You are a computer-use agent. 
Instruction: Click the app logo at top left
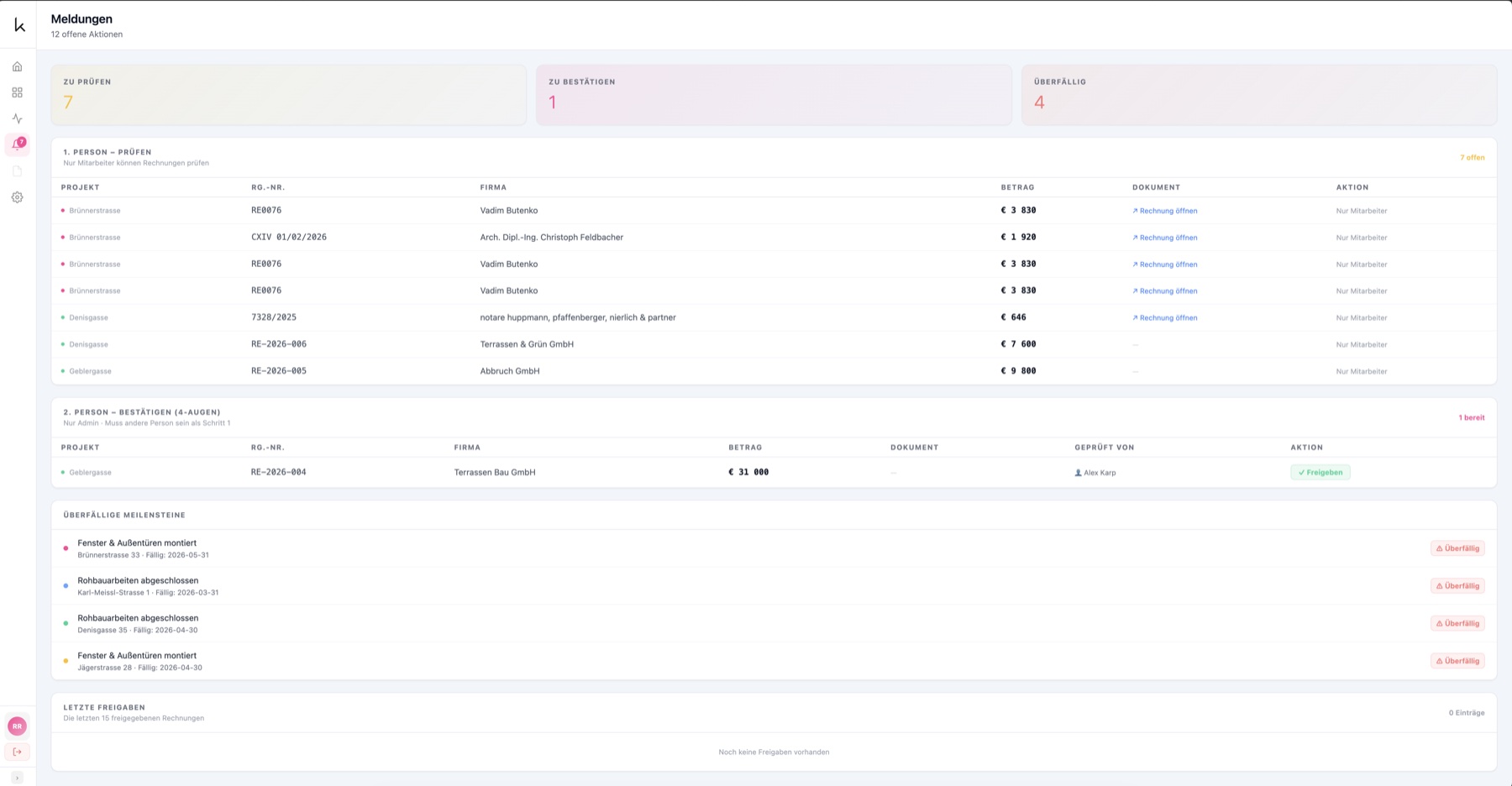point(19,25)
